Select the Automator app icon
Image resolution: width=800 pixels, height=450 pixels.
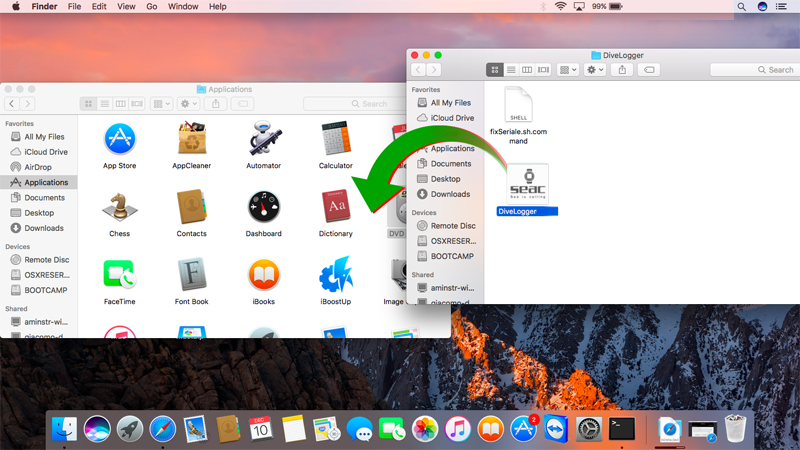[x=264, y=138]
